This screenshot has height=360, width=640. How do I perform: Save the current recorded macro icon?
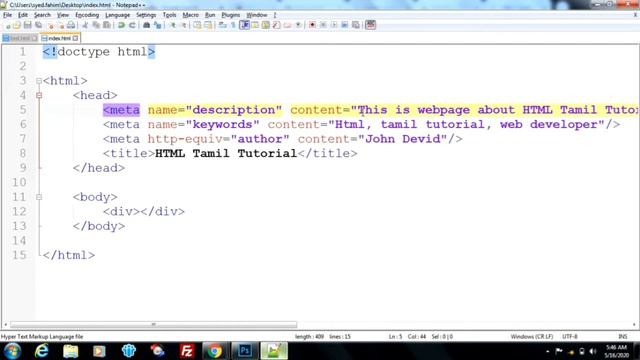tap(356, 25)
